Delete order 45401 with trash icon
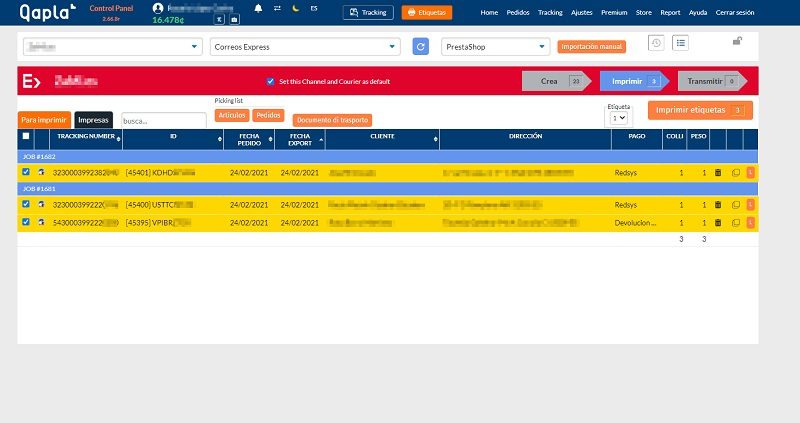This screenshot has width=800, height=423. point(718,172)
